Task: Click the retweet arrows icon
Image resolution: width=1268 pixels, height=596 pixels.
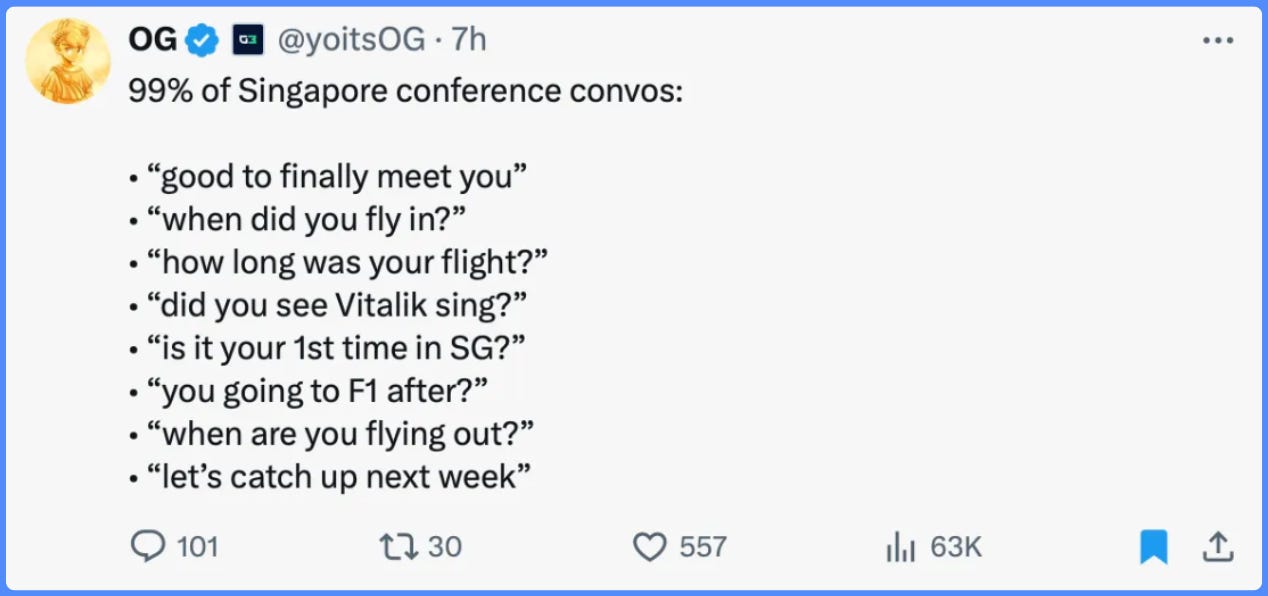Action: pos(398,546)
